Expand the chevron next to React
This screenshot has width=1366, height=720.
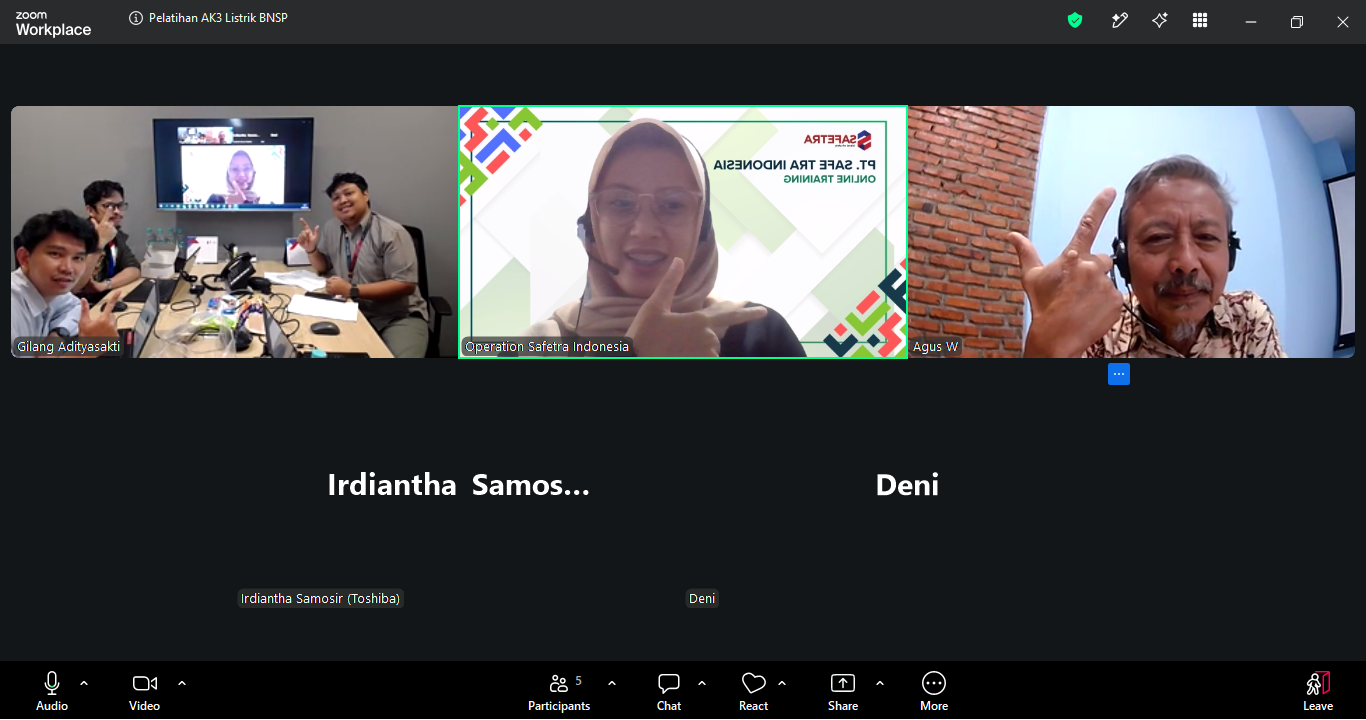coord(782,684)
